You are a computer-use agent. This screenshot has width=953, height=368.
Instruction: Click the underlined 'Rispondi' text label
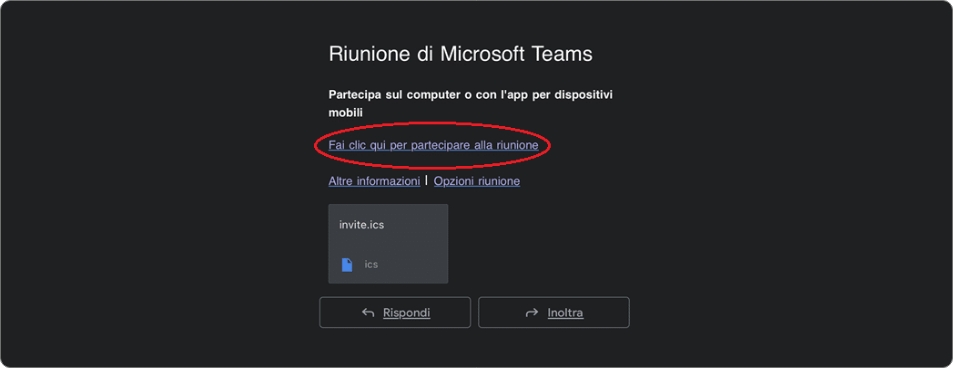point(407,313)
